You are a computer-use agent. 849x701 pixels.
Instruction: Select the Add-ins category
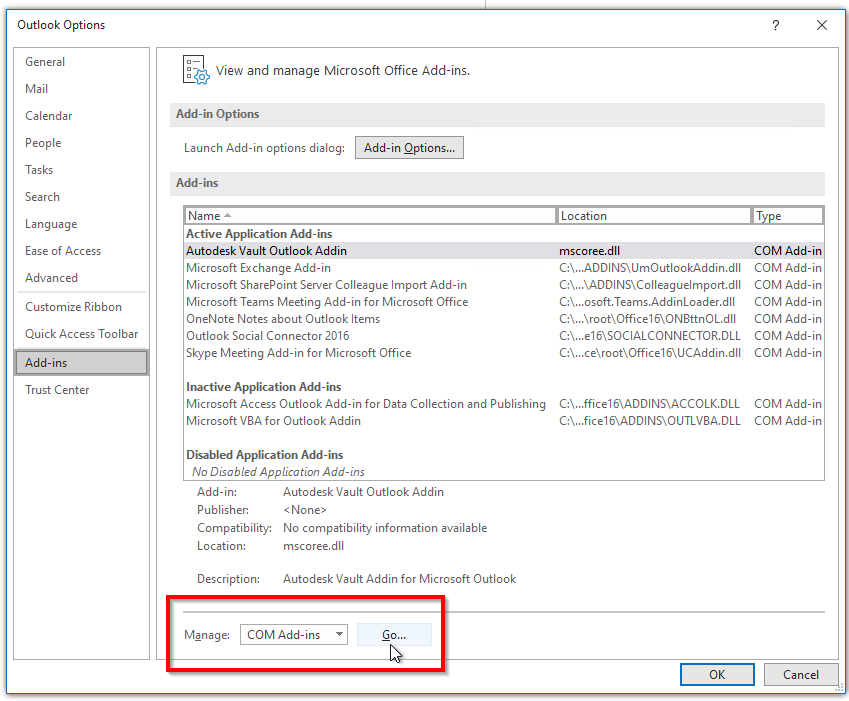pyautogui.click(x=81, y=363)
